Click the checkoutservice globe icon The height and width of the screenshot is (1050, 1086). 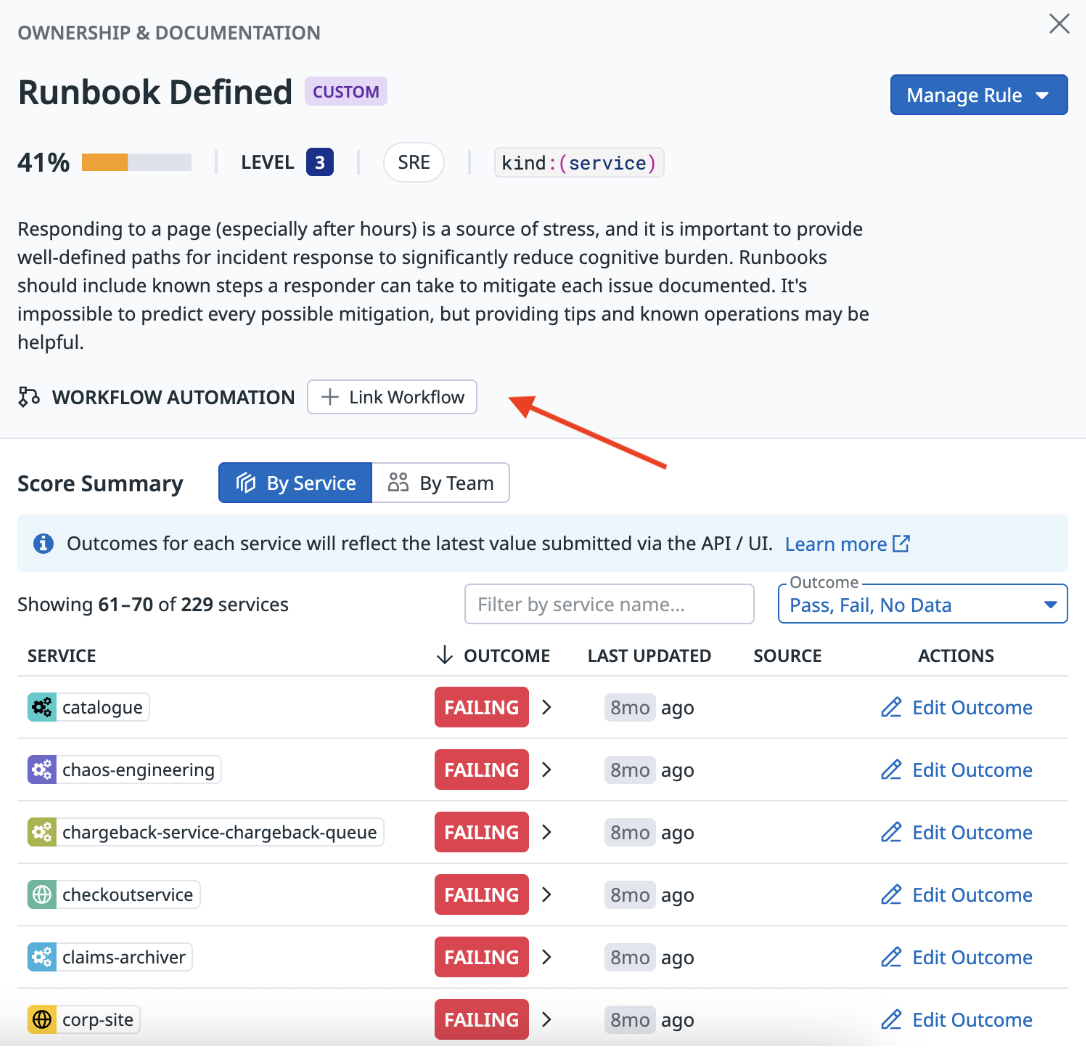coord(41,895)
